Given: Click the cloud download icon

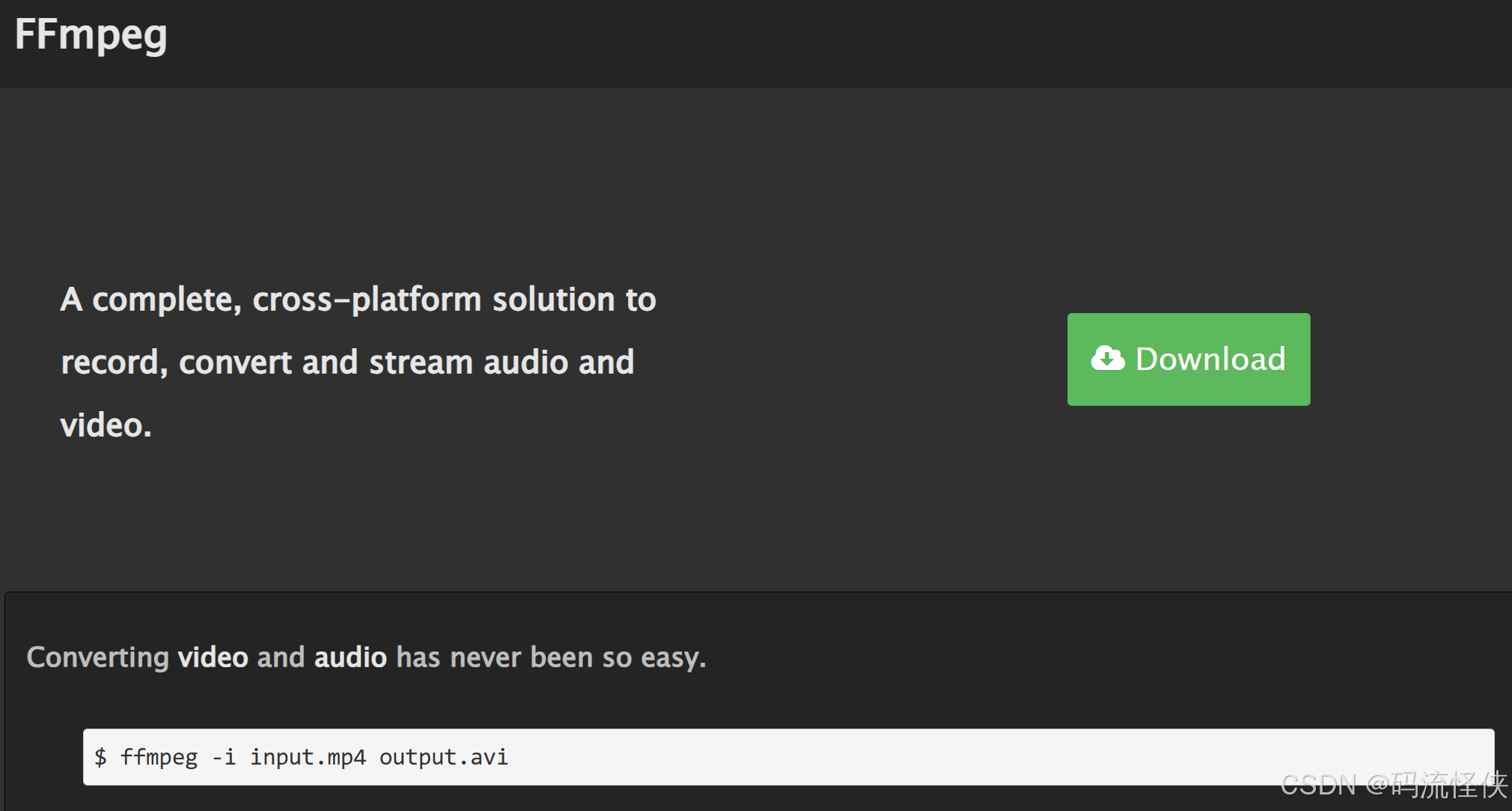Looking at the screenshot, I should [1108, 359].
